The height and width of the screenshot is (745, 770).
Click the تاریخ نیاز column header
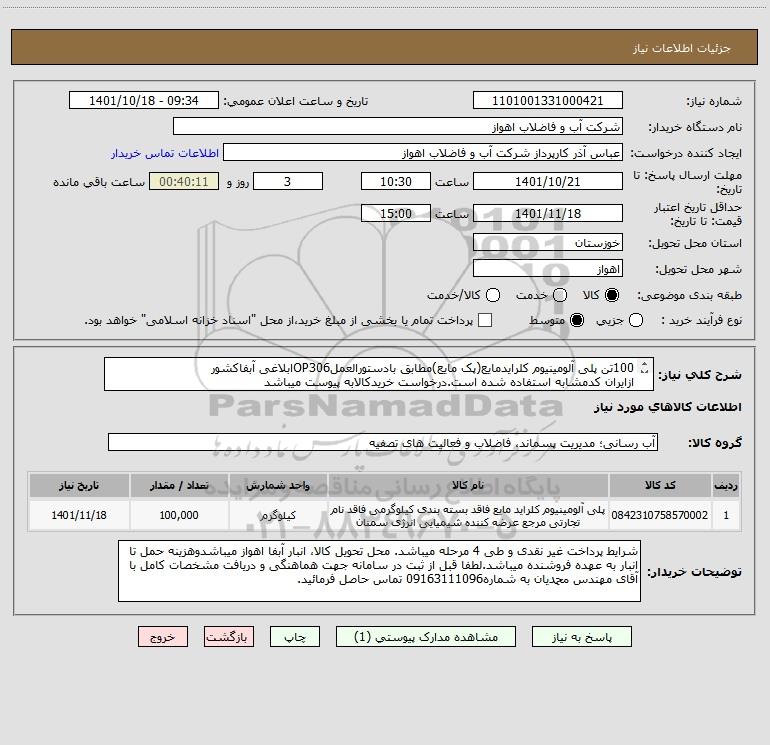tap(79, 485)
